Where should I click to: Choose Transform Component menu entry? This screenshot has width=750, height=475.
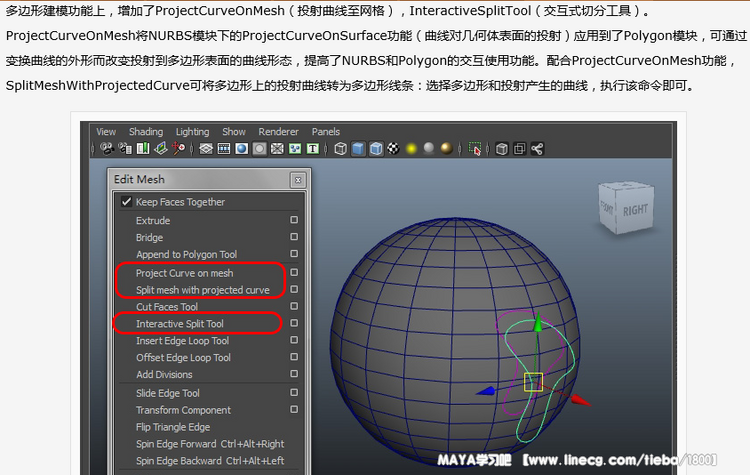click(x=183, y=410)
